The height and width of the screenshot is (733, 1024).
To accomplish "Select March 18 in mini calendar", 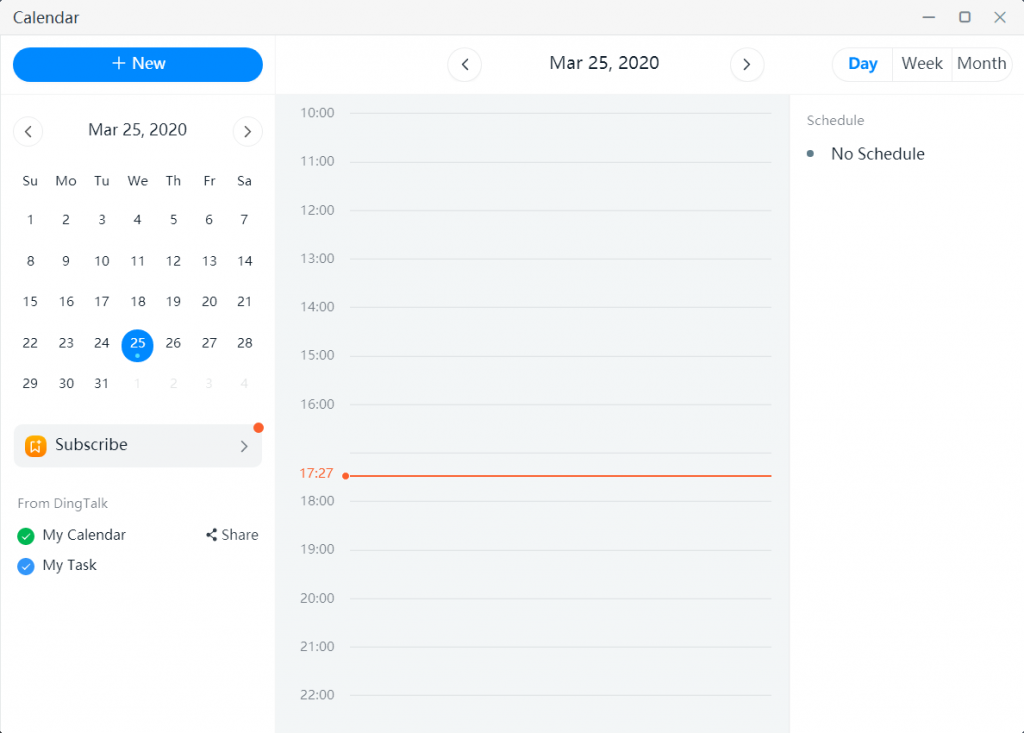I will [138, 301].
